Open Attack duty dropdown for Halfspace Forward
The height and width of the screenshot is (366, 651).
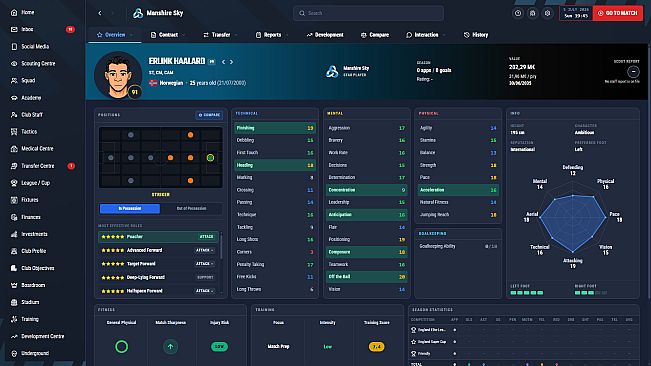(x=205, y=291)
